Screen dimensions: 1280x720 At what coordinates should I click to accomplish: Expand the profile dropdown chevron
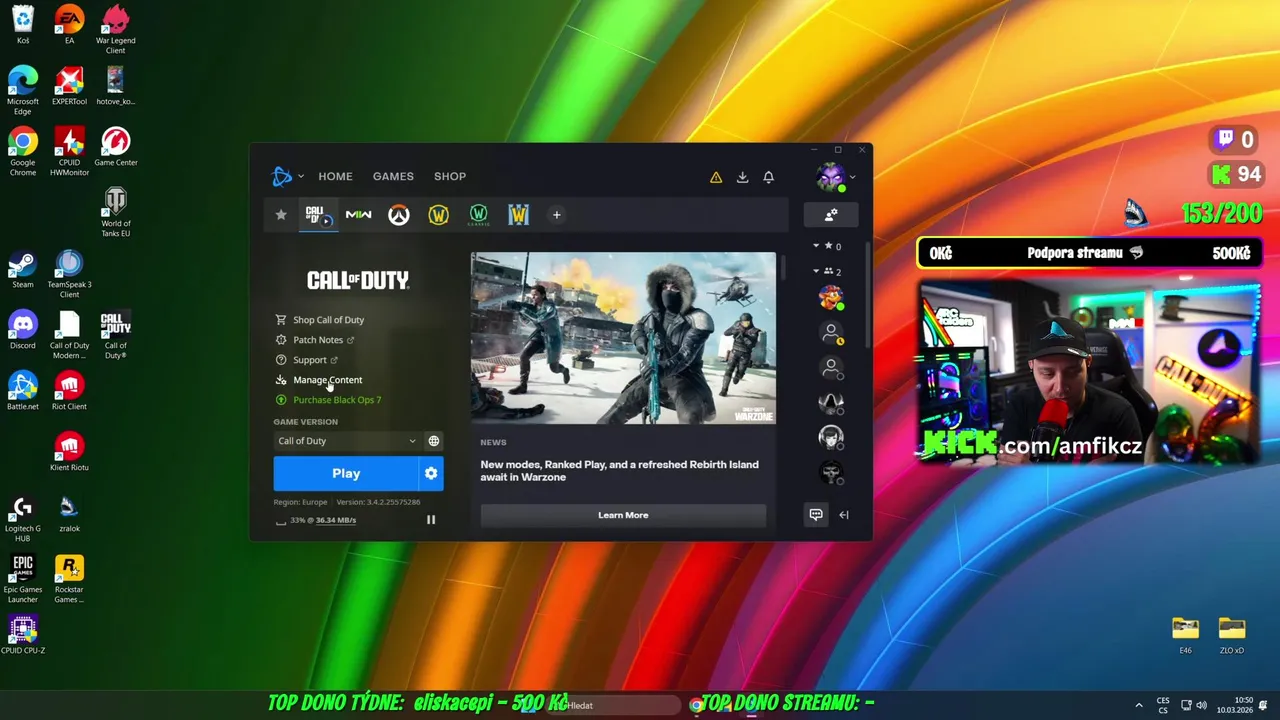click(x=852, y=178)
